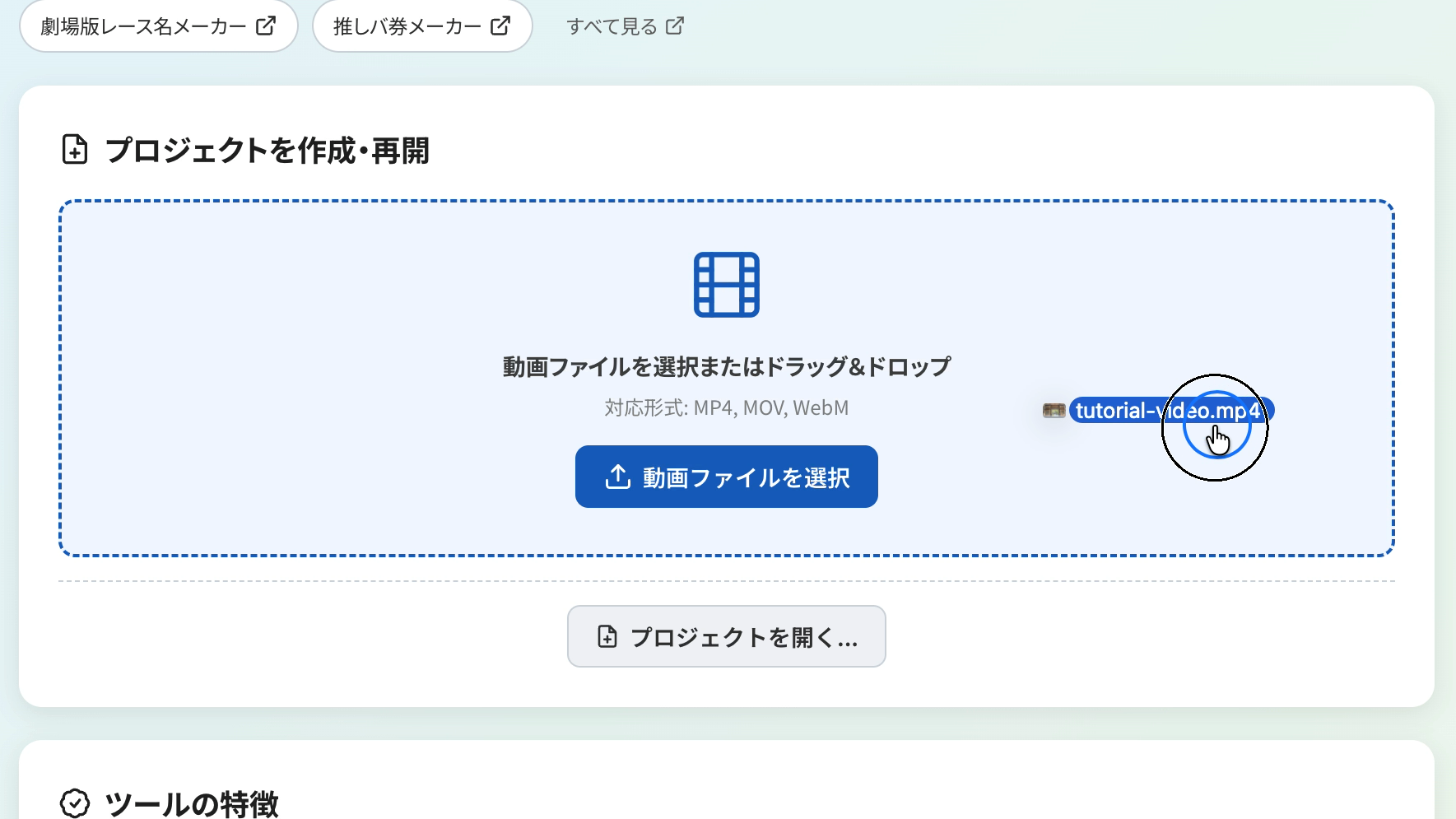The height and width of the screenshot is (819, 1456).
Task: Click the ツールの特徴 heading
Action: 192,804
